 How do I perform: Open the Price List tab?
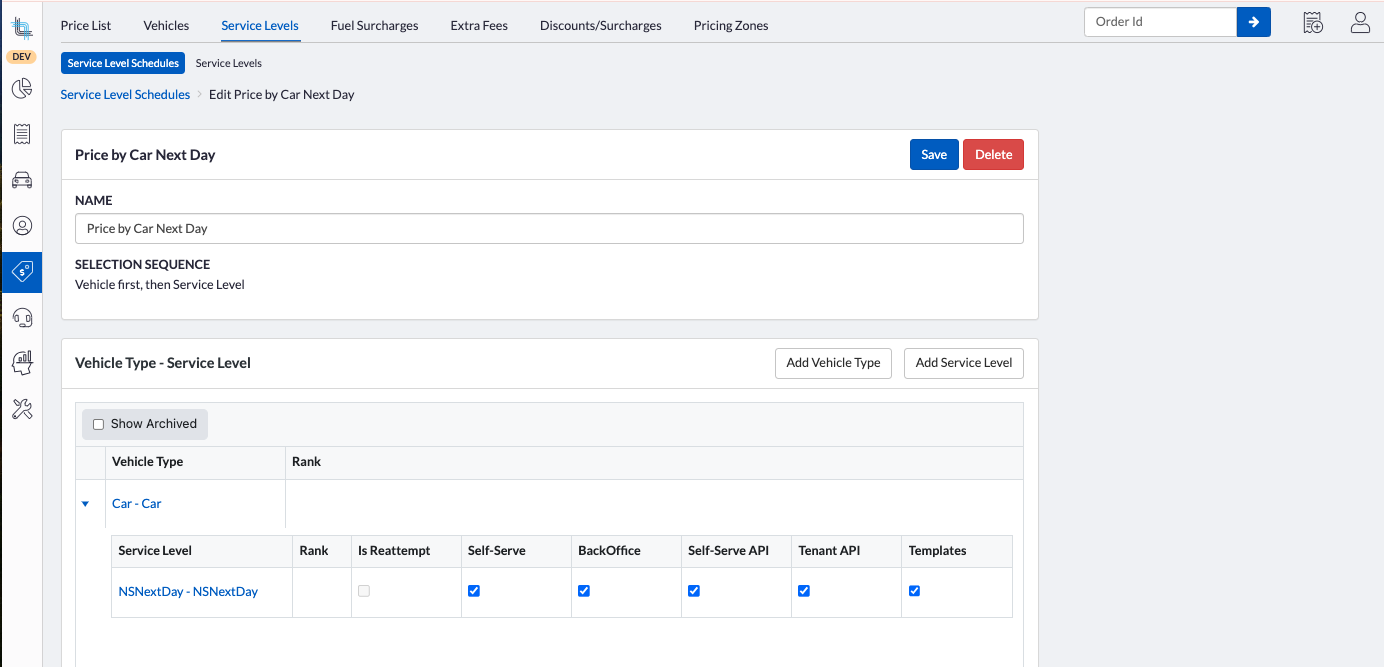(86, 25)
